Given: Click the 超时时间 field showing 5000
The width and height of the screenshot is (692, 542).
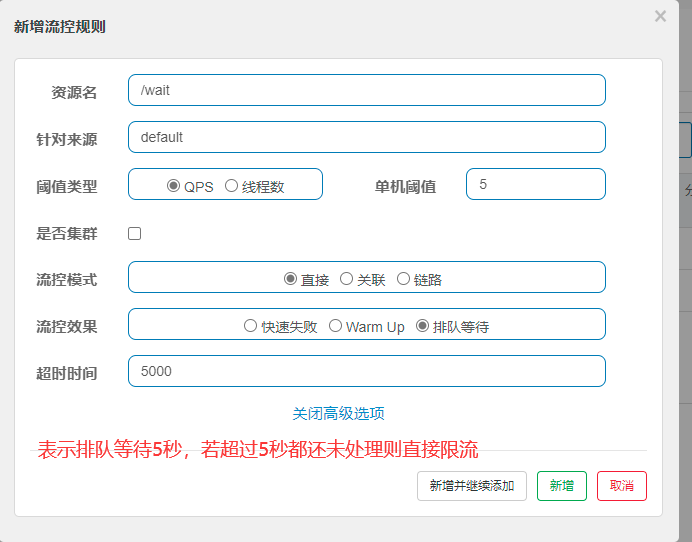Looking at the screenshot, I should click(366, 371).
